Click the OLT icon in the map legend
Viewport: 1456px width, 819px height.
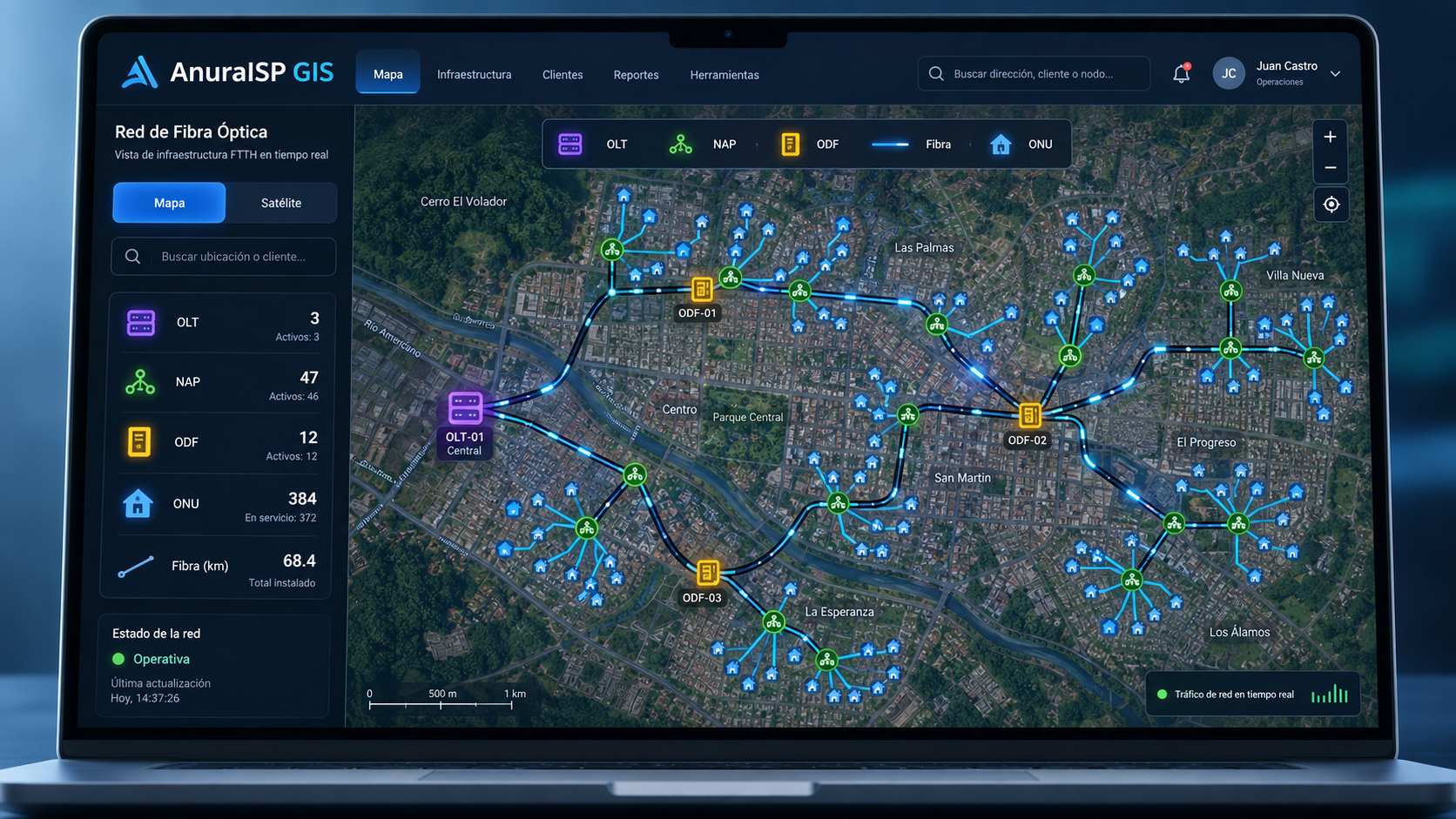[x=570, y=144]
